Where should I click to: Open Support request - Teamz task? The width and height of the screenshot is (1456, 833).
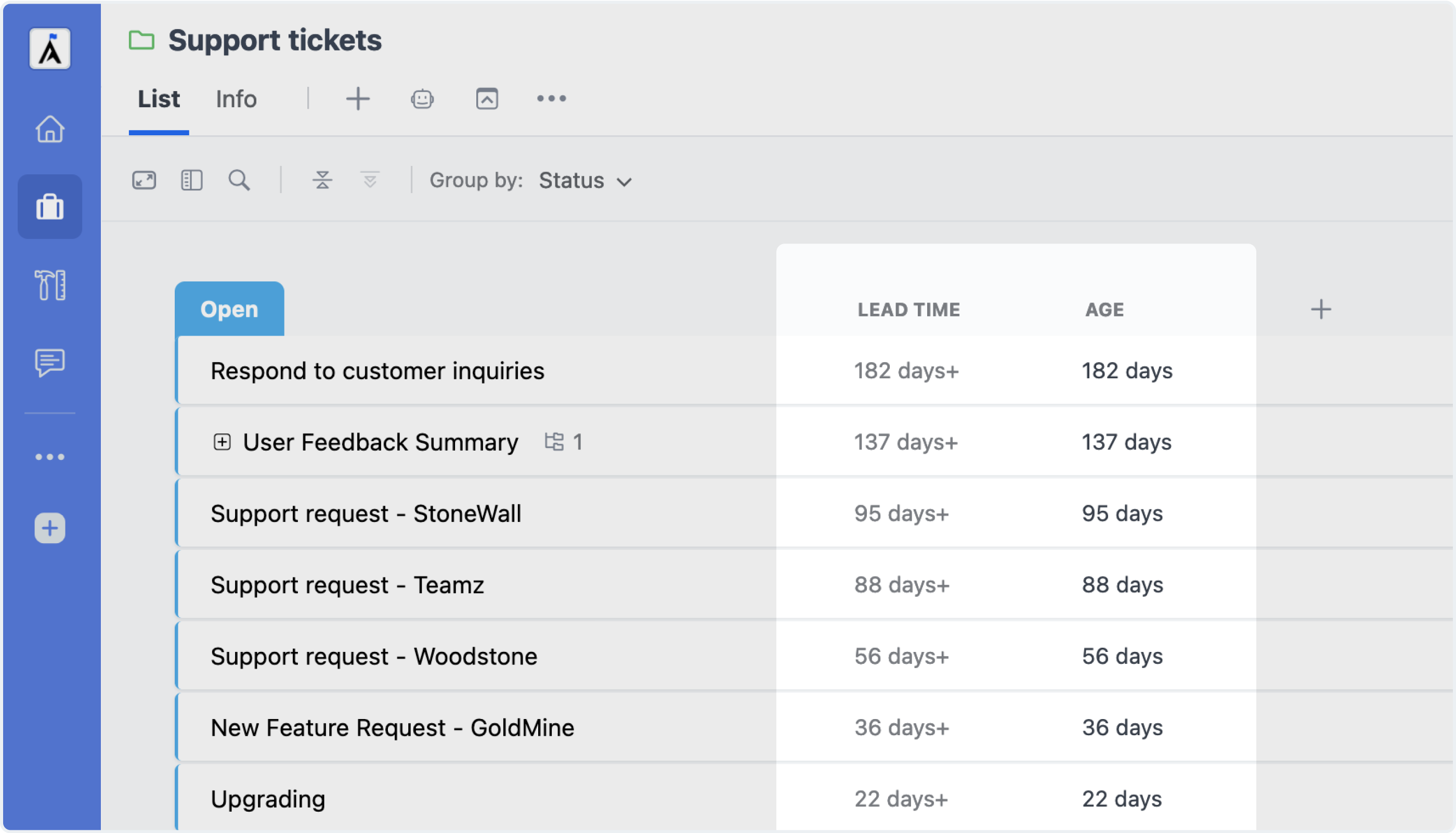click(x=347, y=585)
